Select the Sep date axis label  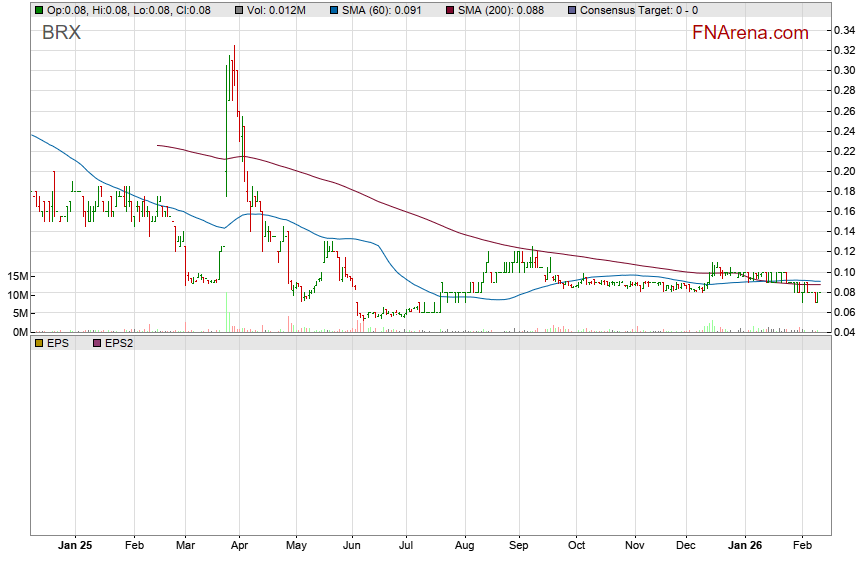(517, 547)
